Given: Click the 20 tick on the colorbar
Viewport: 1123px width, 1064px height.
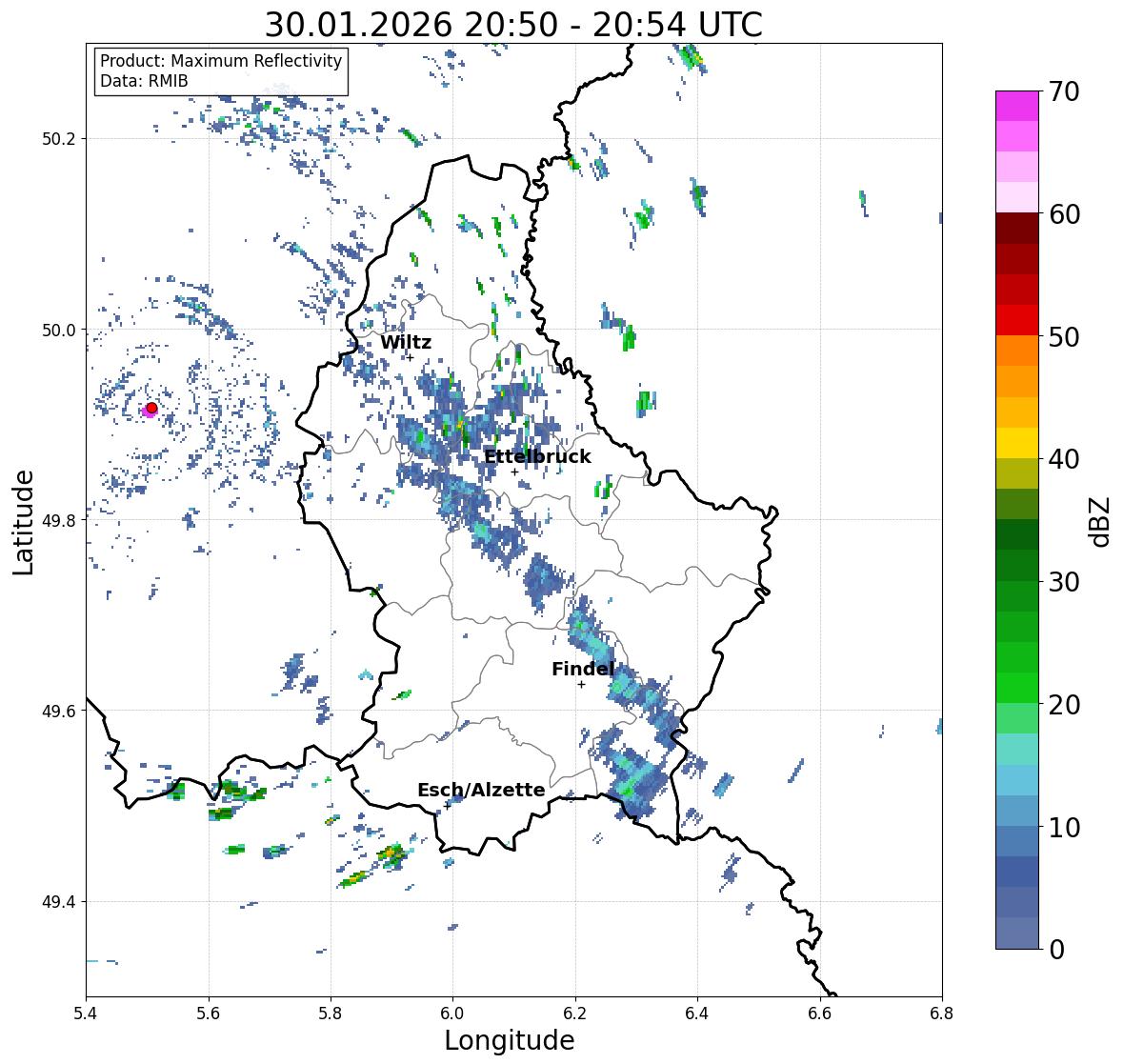Looking at the screenshot, I should (x=1064, y=705).
